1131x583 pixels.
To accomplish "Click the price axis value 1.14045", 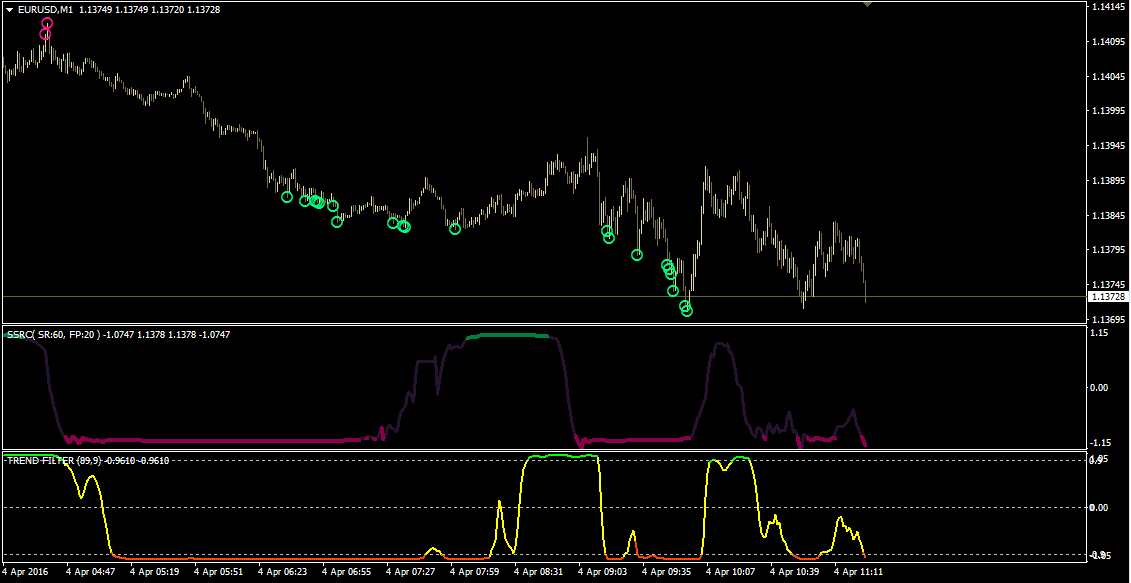I will pos(1107,76).
